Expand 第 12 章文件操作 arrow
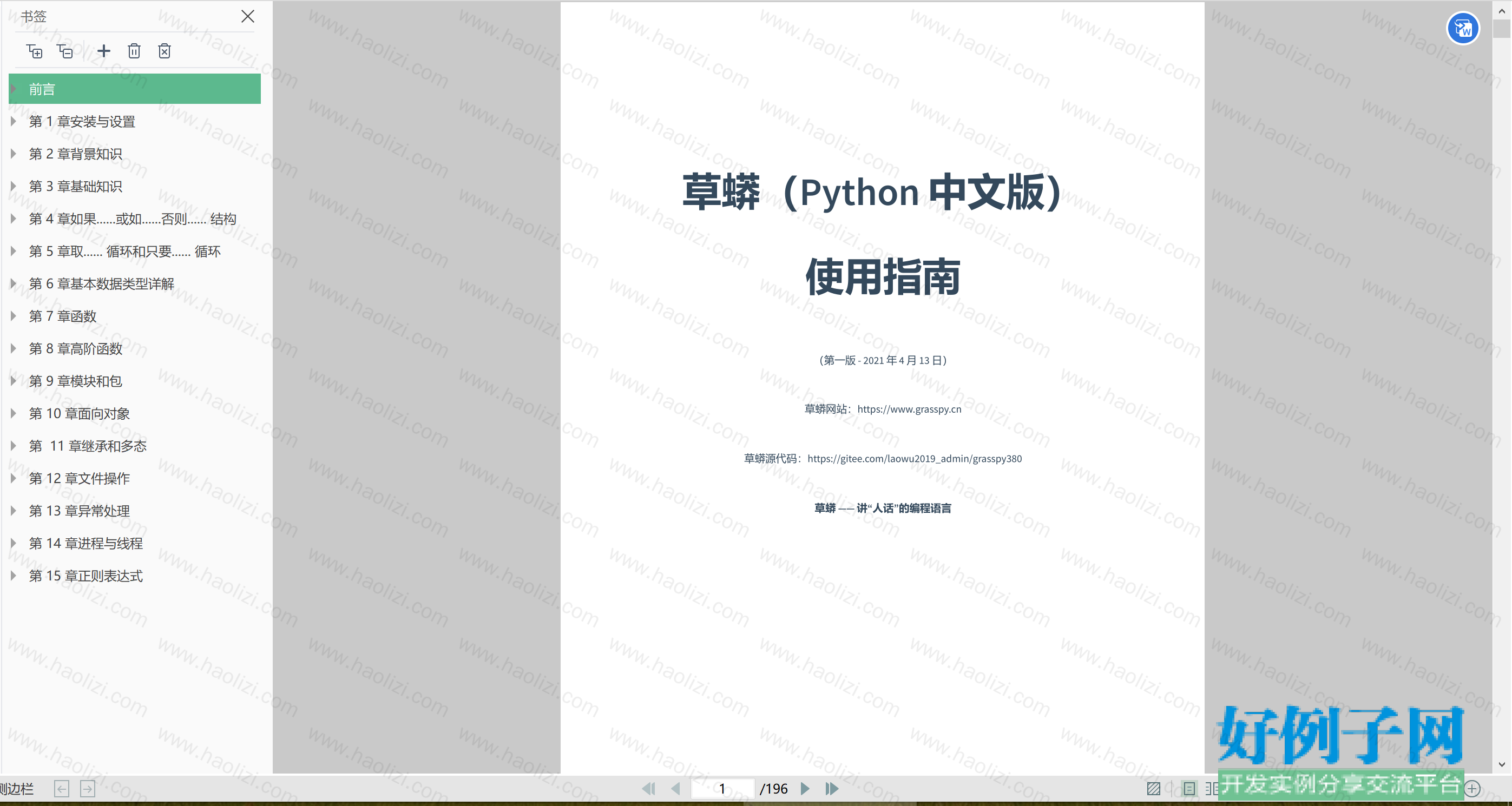The image size is (1512, 806). click(13, 478)
